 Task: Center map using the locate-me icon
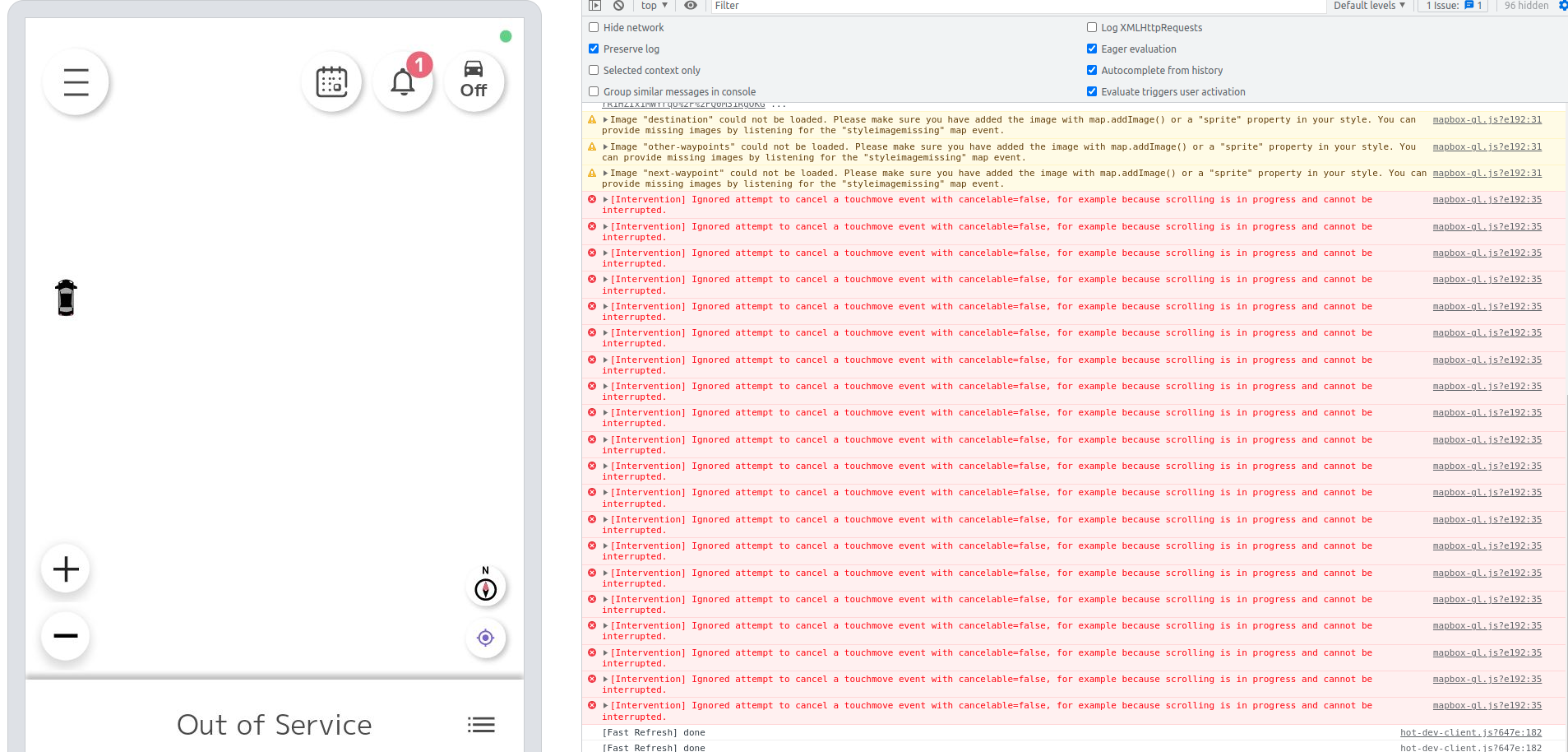click(485, 638)
